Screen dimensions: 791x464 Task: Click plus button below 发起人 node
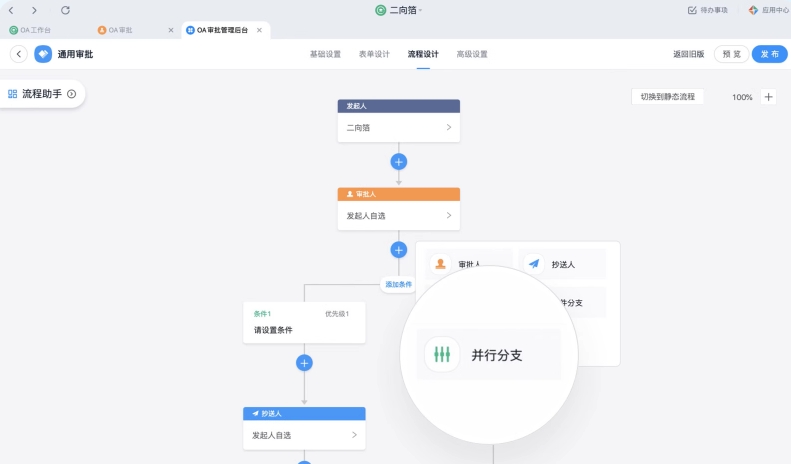[398, 161]
